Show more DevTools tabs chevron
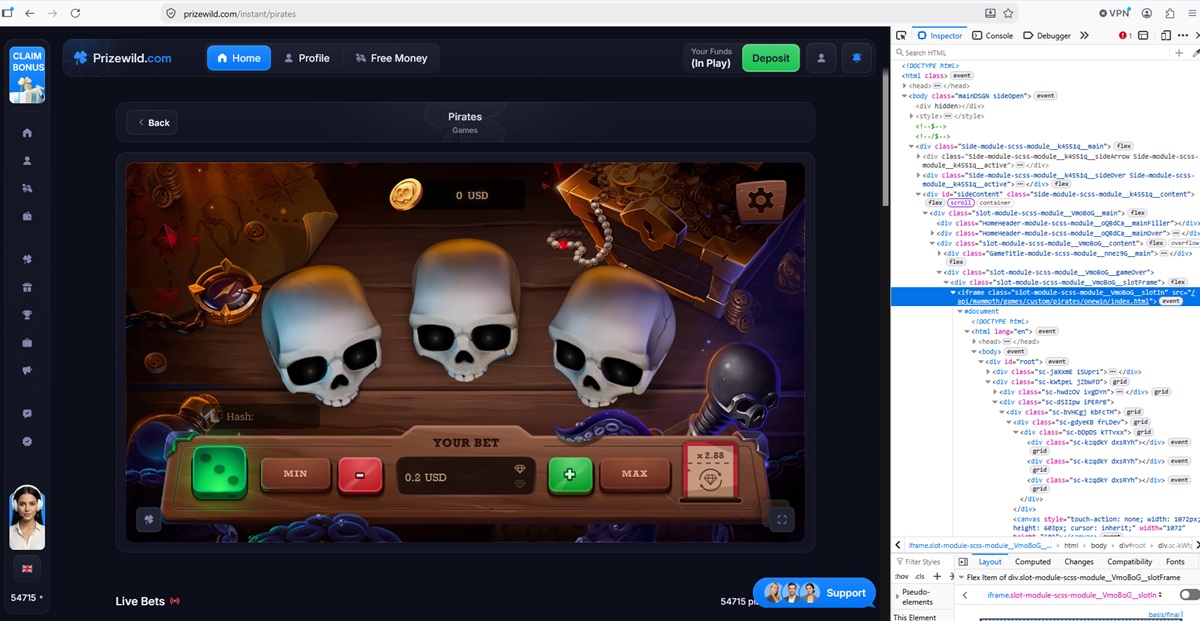Screen dimensions: 1200x621 1084,35
